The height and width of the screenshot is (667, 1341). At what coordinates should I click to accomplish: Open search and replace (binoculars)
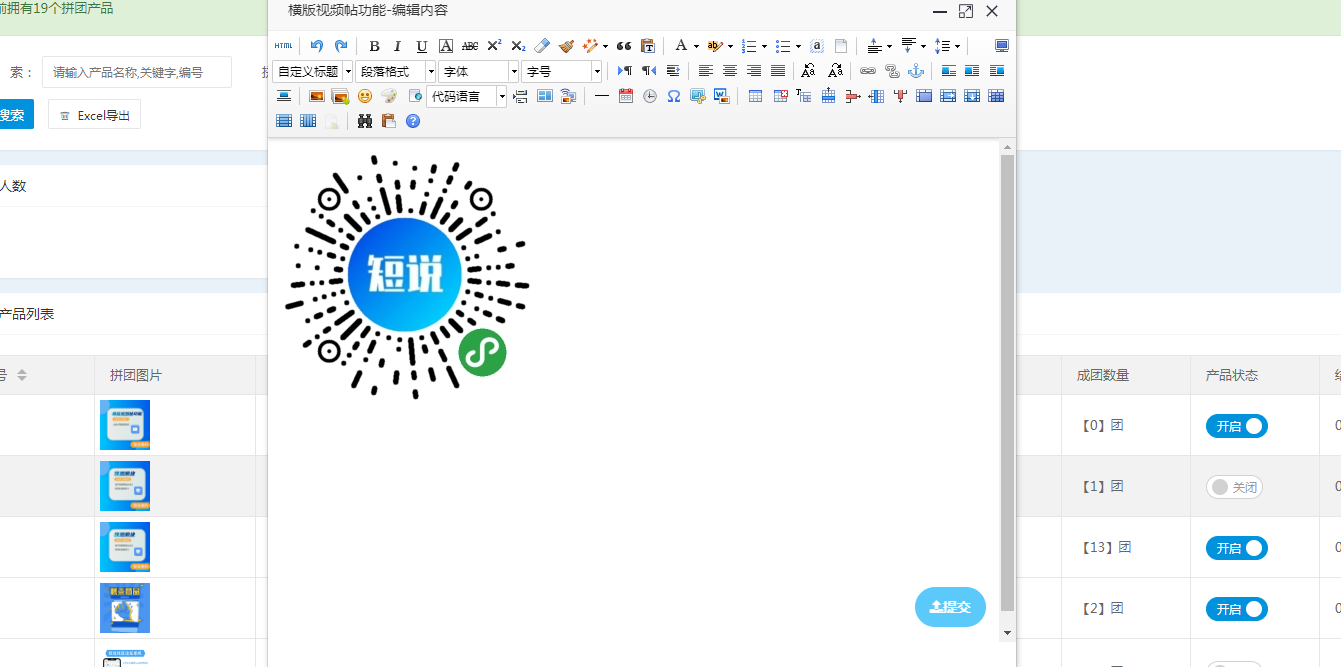coord(365,121)
